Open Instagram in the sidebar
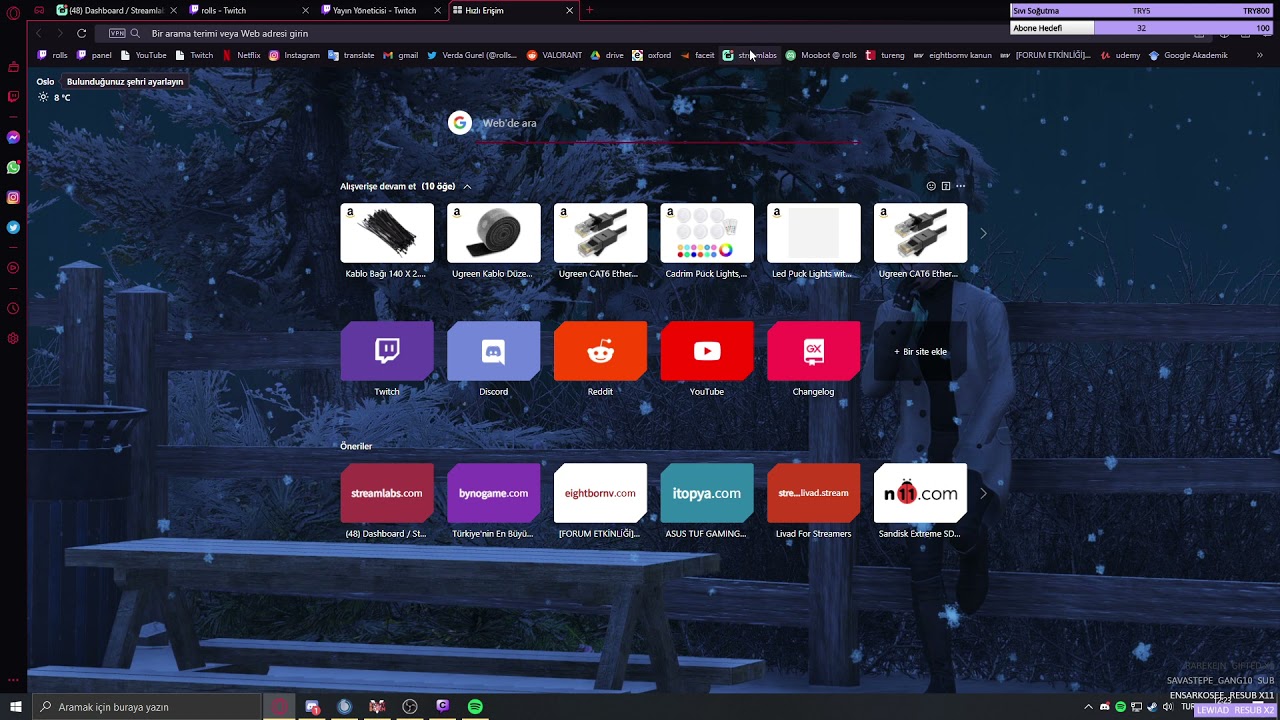Image resolution: width=1280 pixels, height=720 pixels. pos(13,198)
